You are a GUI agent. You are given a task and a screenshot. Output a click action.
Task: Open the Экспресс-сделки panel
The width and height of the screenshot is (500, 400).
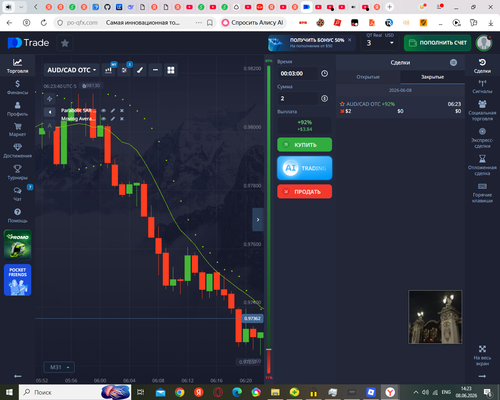point(482,138)
